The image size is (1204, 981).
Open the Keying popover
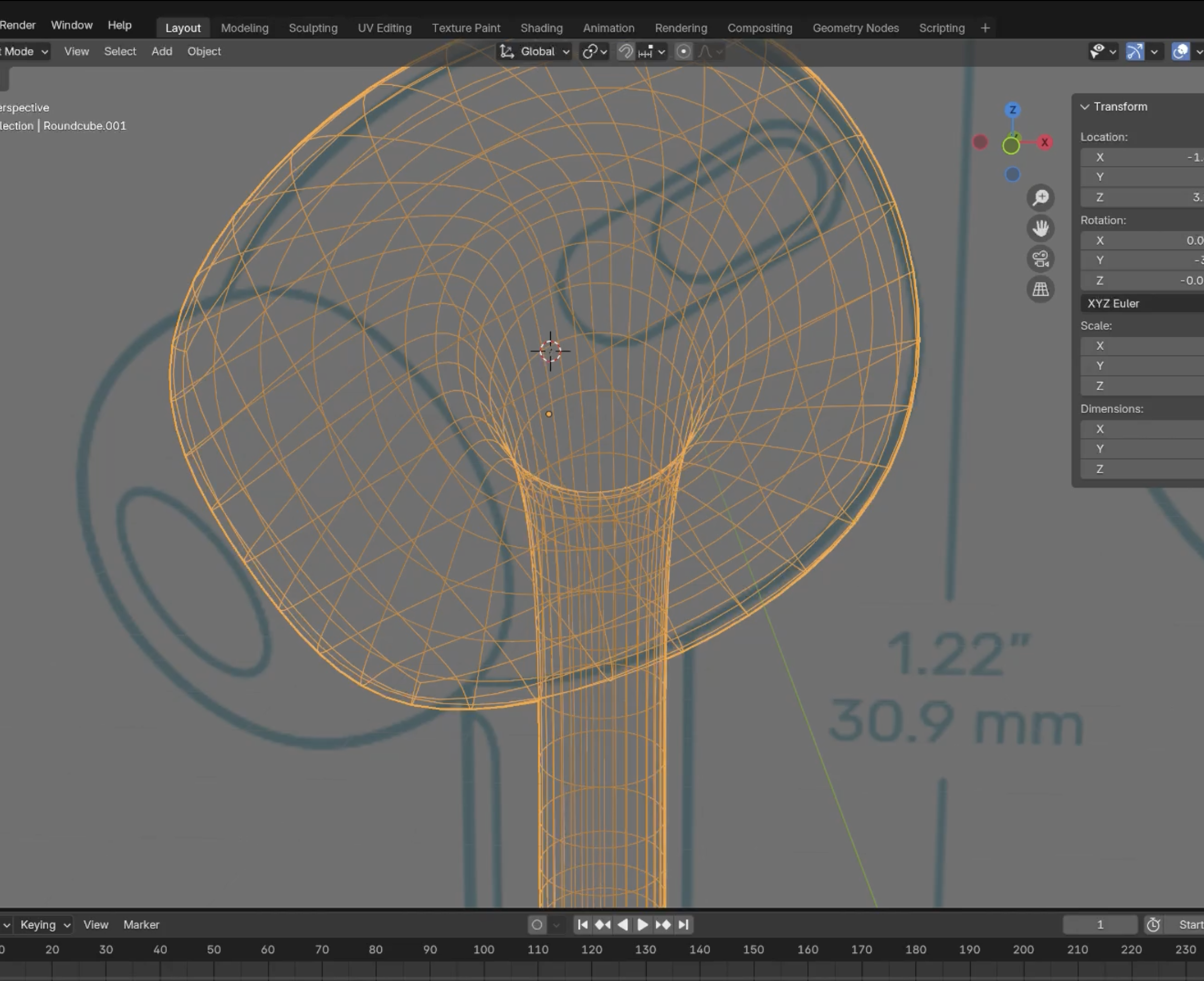pyautogui.click(x=45, y=925)
